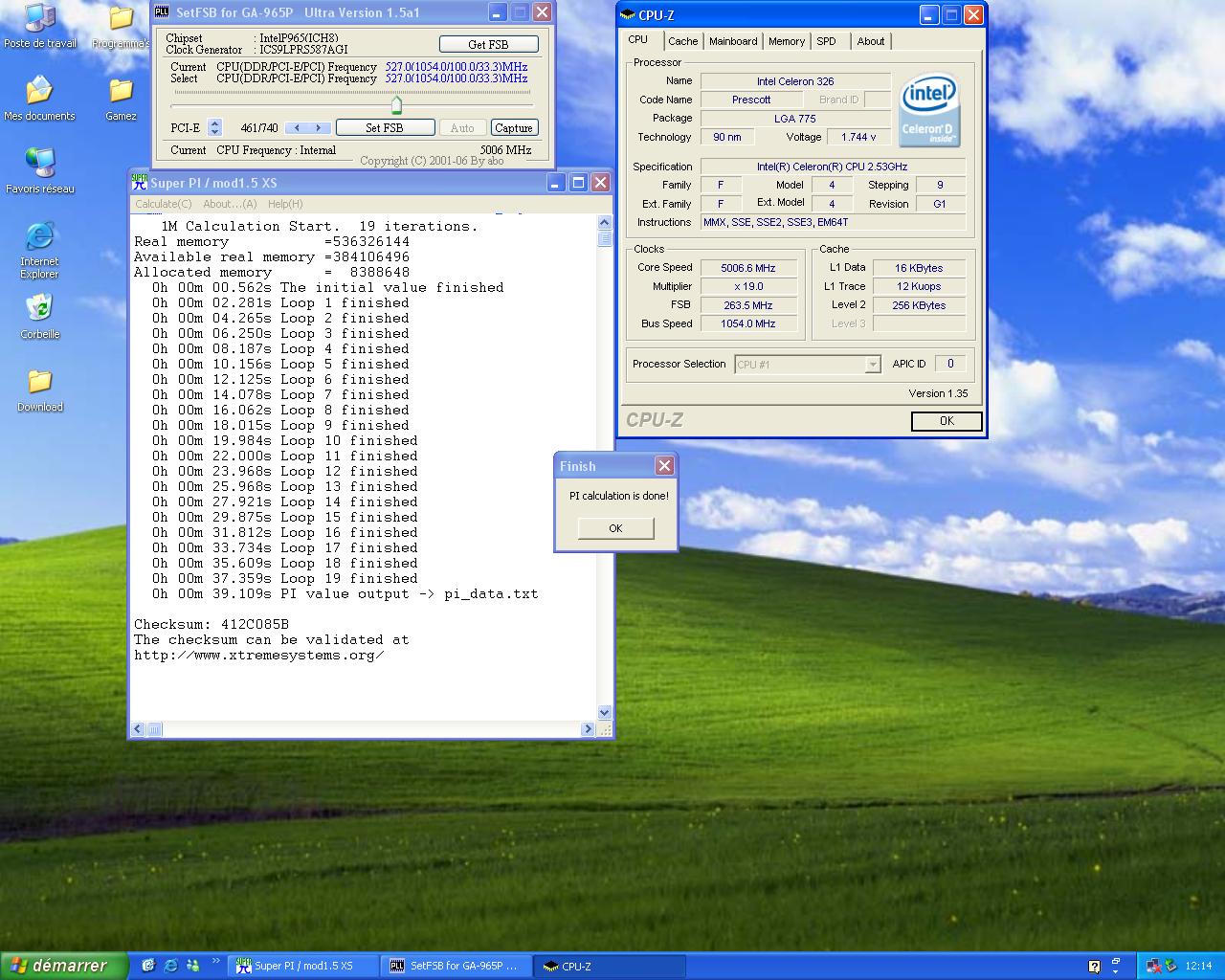Open the Help(H) menu in Super PI
This screenshot has height=980, width=1225.
coord(285,204)
